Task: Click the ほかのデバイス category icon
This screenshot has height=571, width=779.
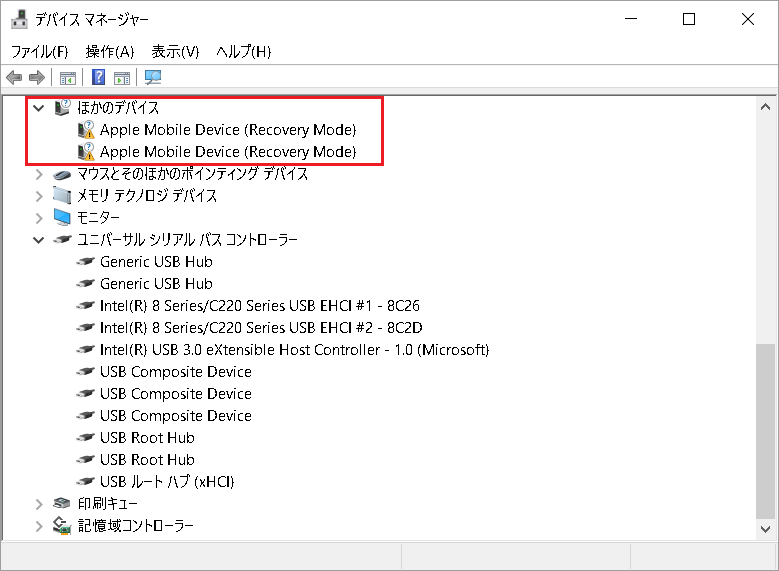Action: (62, 107)
